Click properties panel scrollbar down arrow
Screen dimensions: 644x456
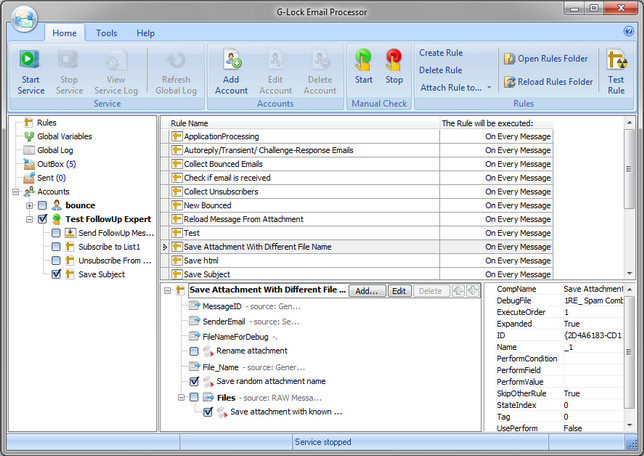629,425
